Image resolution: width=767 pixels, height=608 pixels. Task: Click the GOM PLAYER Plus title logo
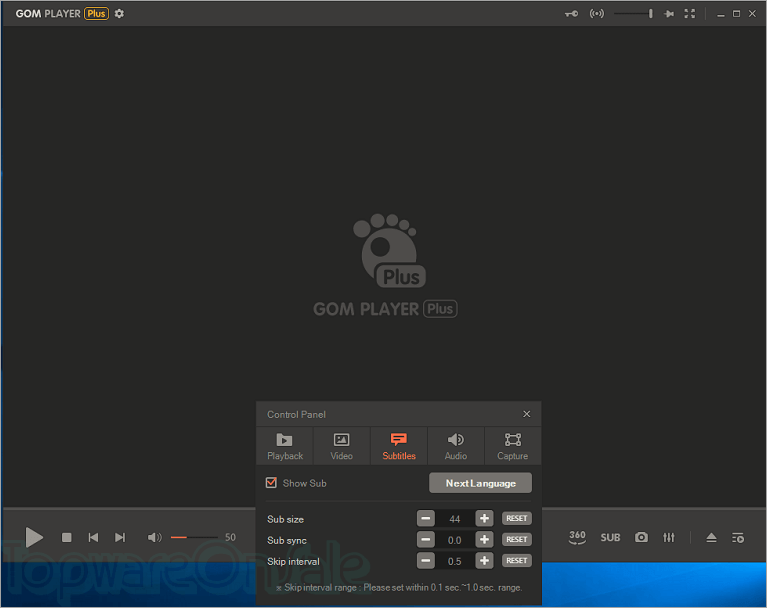(x=62, y=14)
